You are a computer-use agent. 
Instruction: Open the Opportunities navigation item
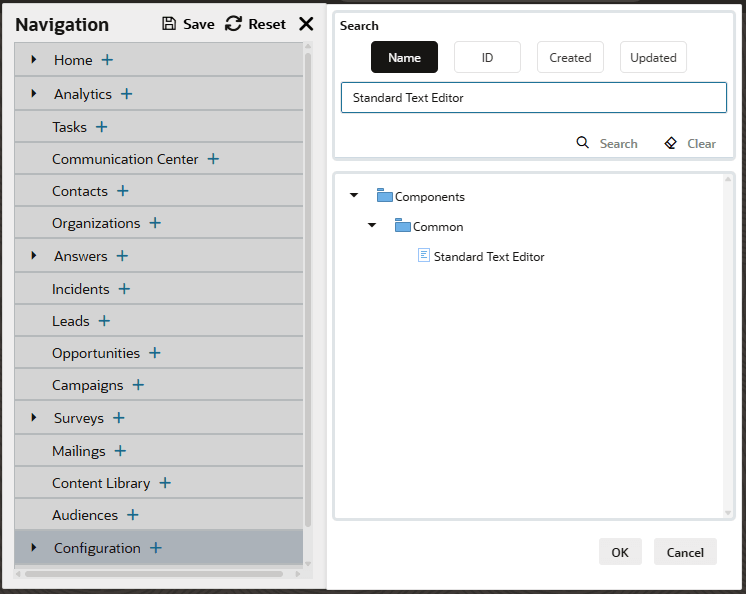click(x=96, y=353)
